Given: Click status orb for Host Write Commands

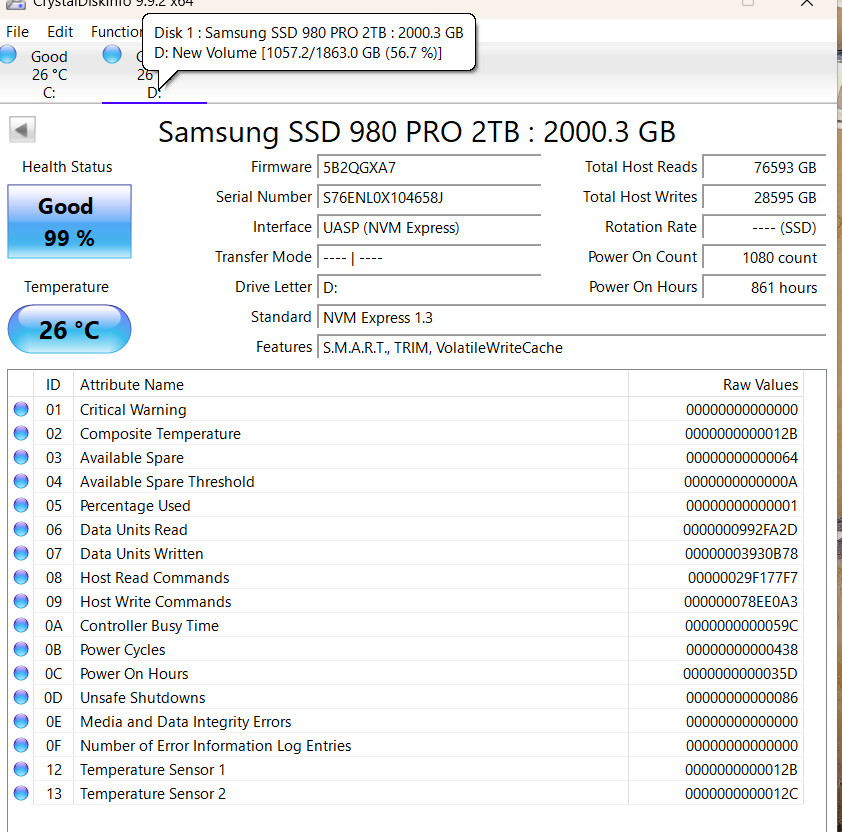Looking at the screenshot, I should (x=21, y=601).
